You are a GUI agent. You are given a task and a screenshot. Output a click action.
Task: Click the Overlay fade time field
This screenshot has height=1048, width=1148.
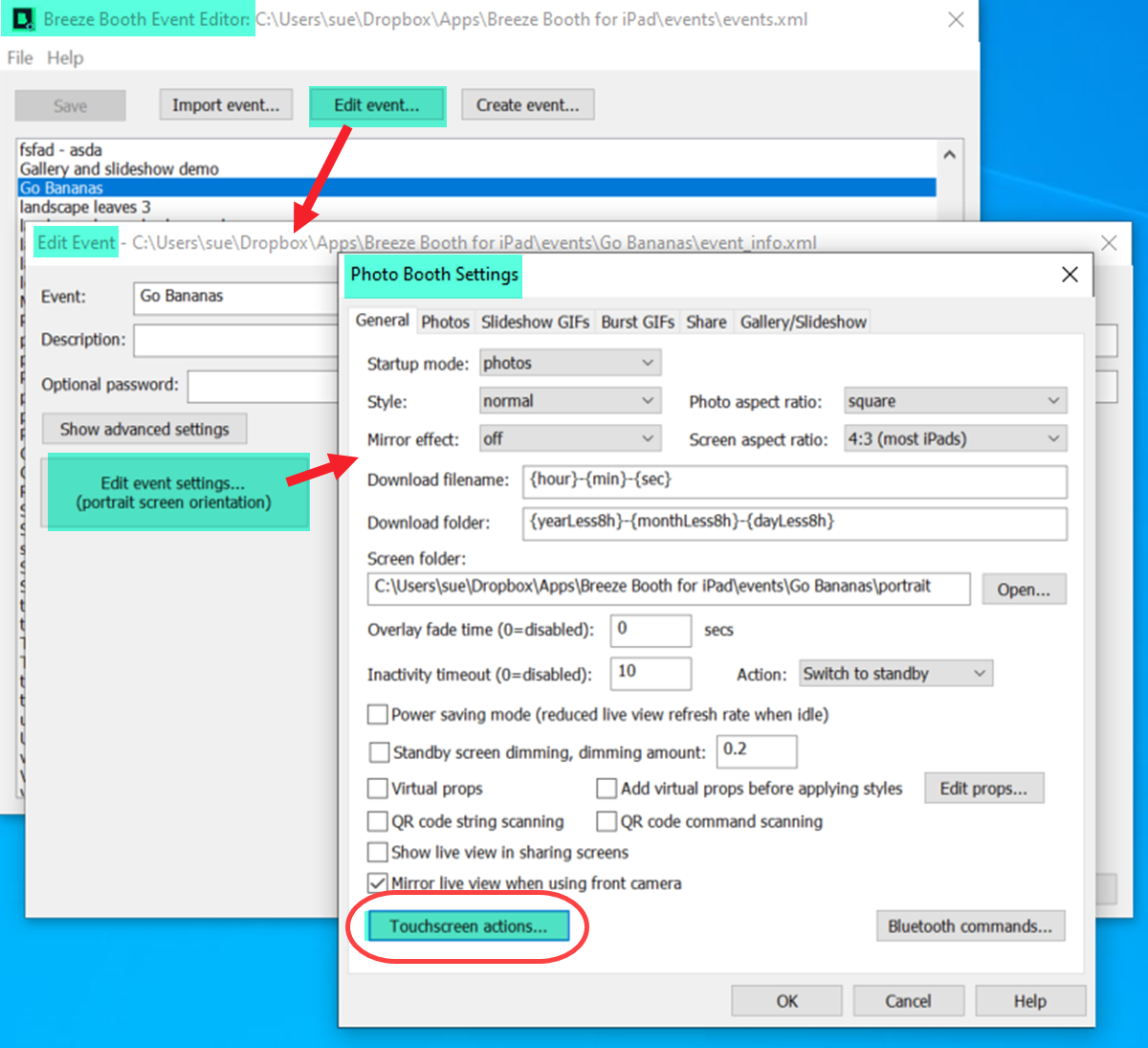[x=651, y=630]
